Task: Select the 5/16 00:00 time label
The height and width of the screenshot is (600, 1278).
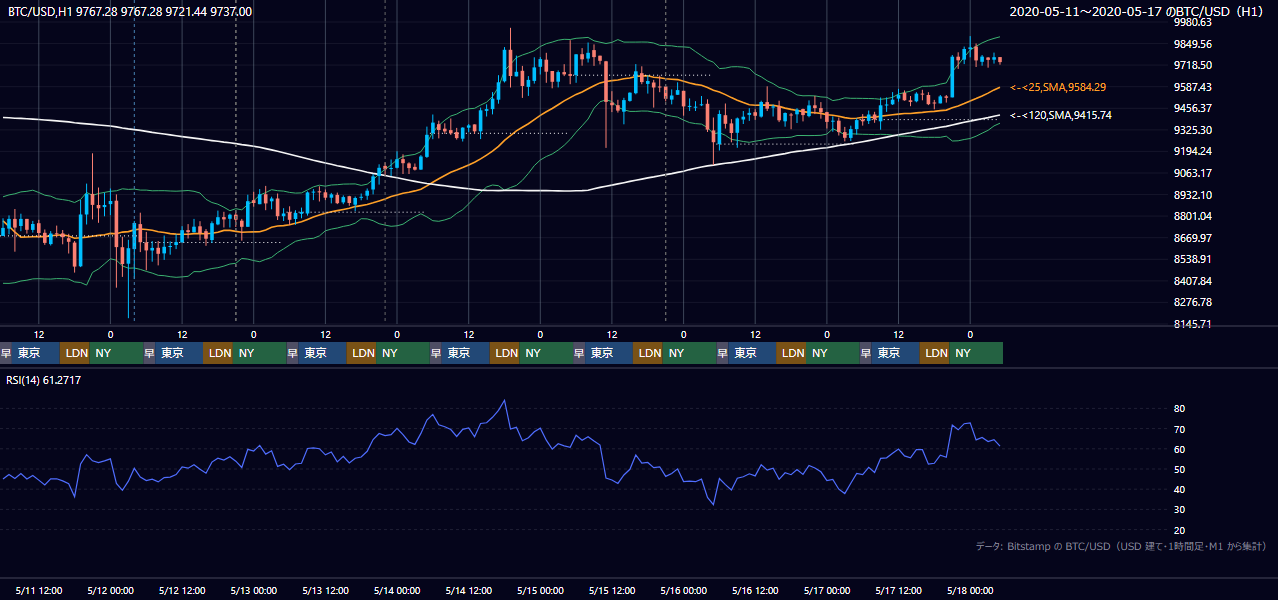Action: [683, 590]
